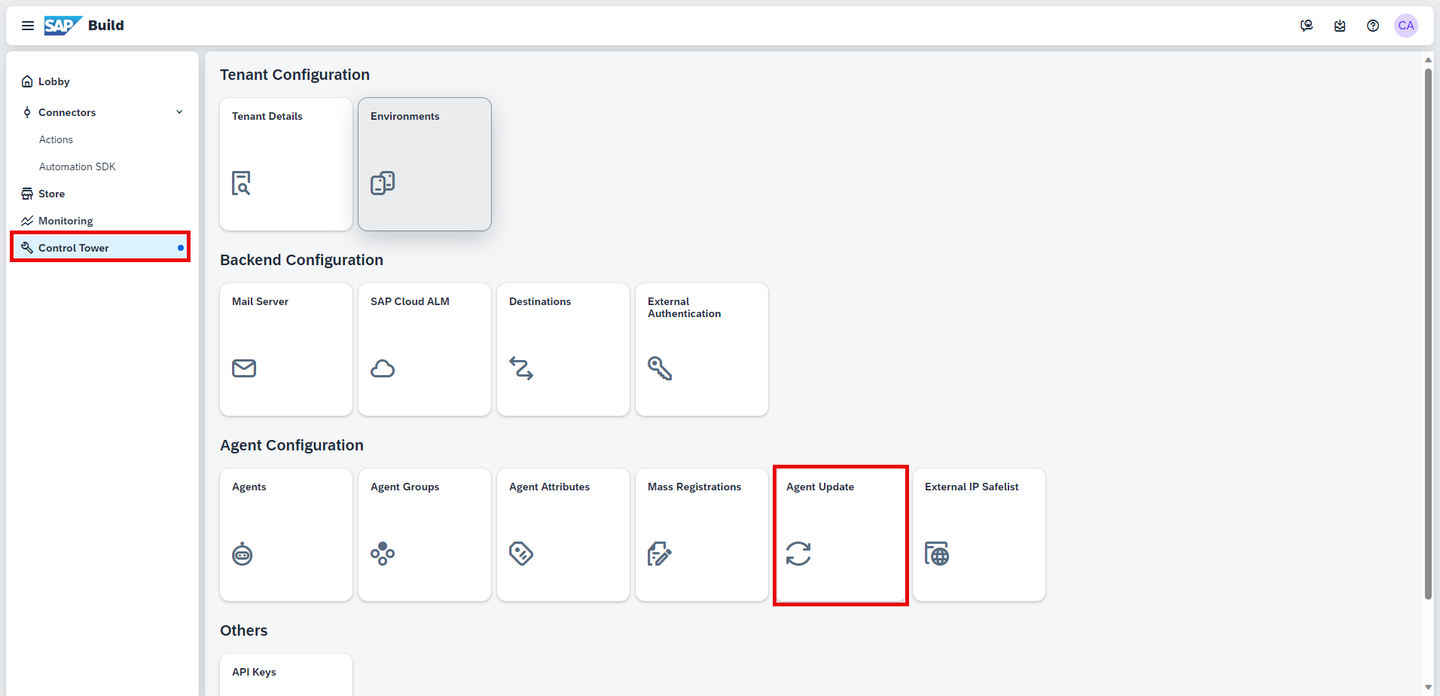Open the hamburger navigation menu icon

[x=28, y=26]
